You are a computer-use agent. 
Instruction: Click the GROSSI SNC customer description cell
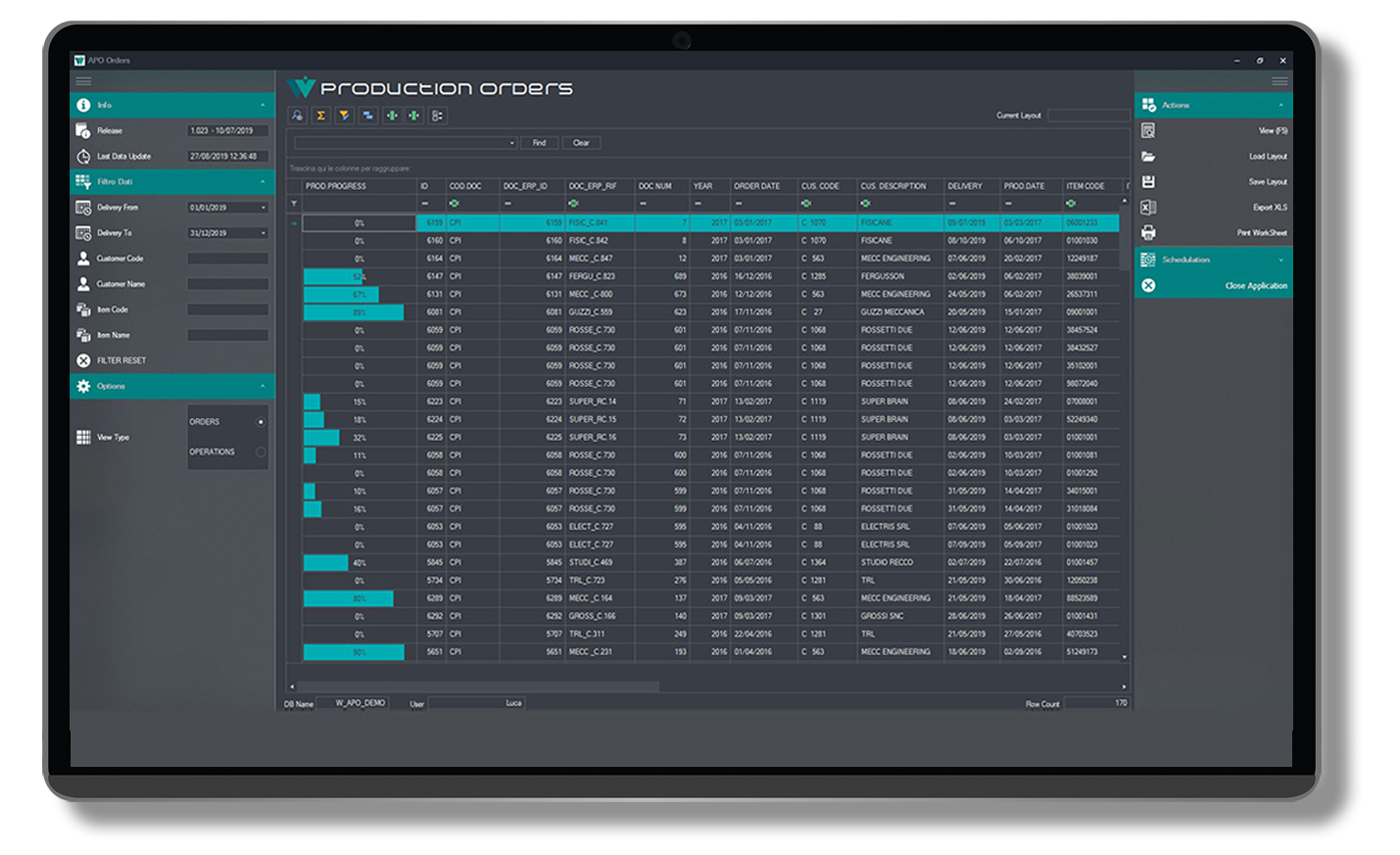click(x=899, y=616)
